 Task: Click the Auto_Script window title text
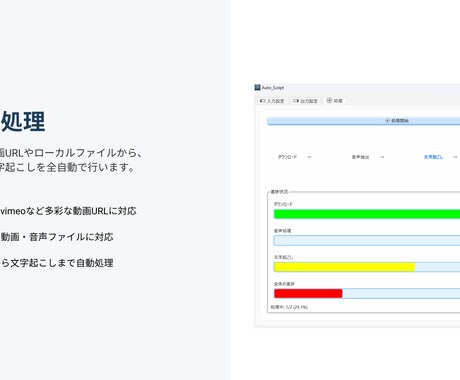(273, 88)
